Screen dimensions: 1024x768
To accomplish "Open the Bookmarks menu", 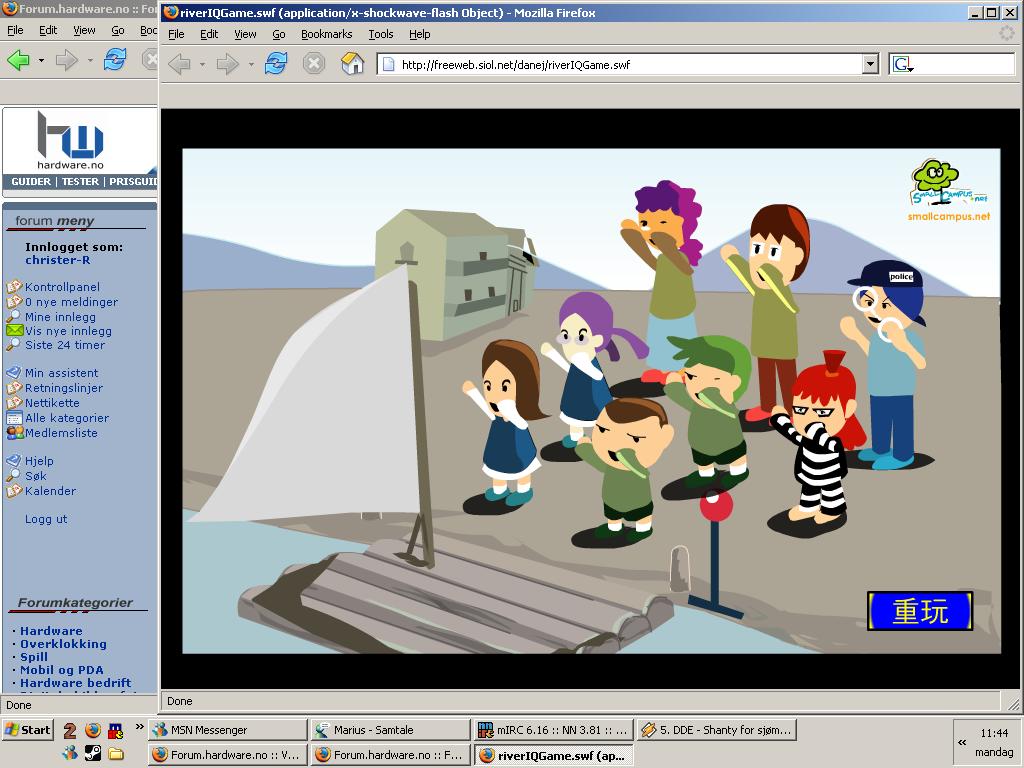I will pos(327,34).
